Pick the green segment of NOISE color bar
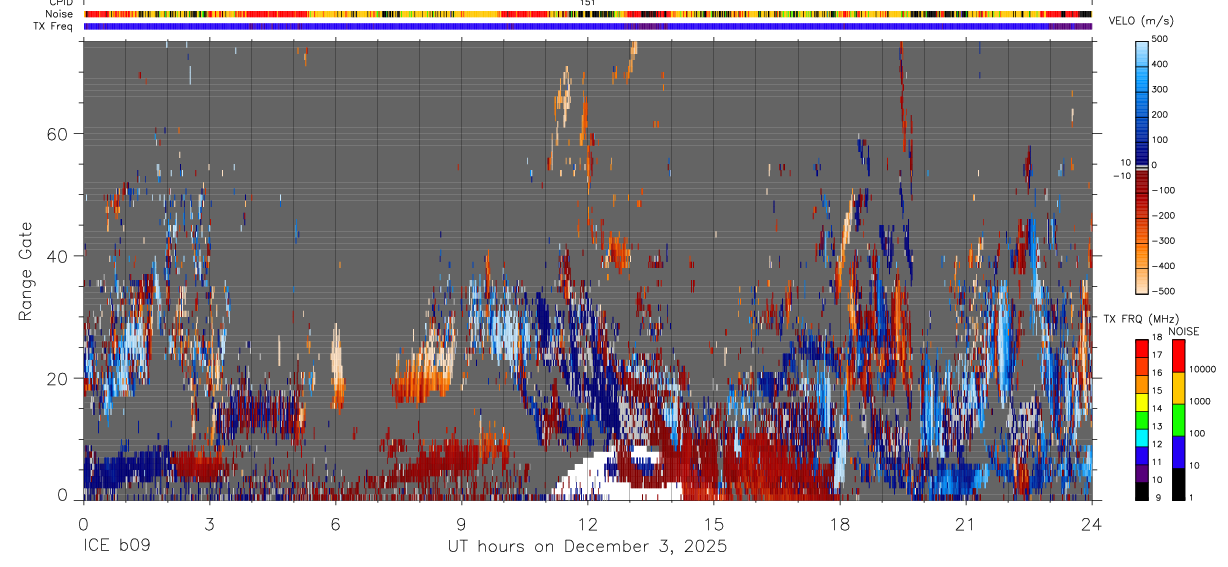 [x=1179, y=419]
